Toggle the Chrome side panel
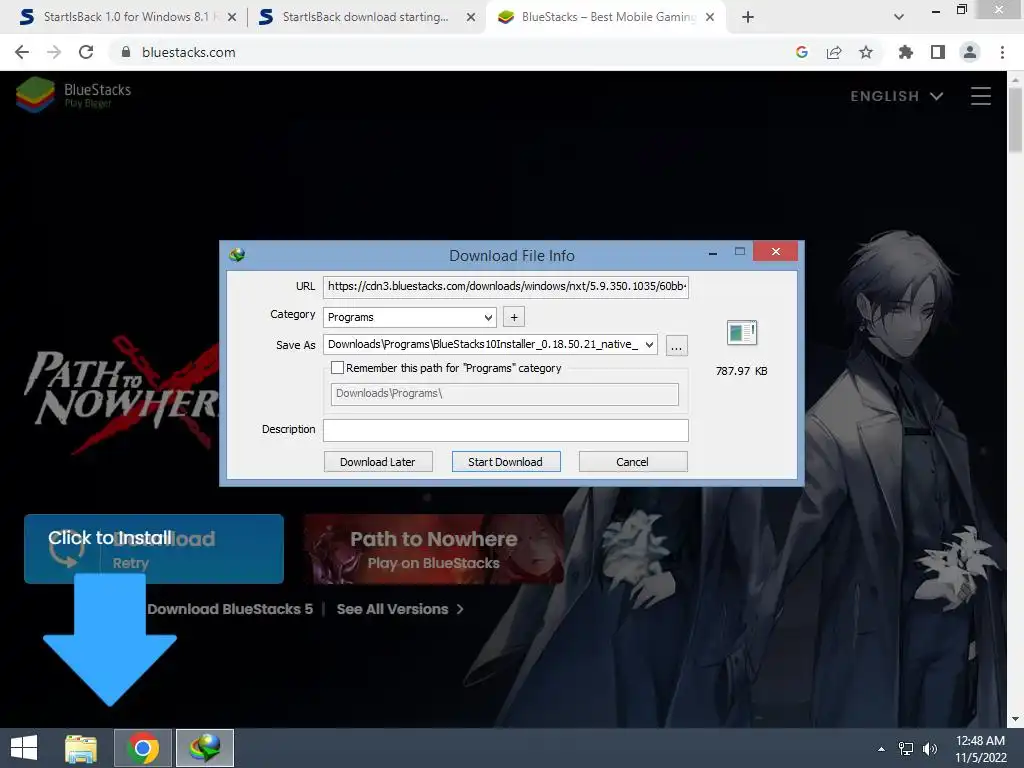This screenshot has width=1024, height=768. pos(938,52)
